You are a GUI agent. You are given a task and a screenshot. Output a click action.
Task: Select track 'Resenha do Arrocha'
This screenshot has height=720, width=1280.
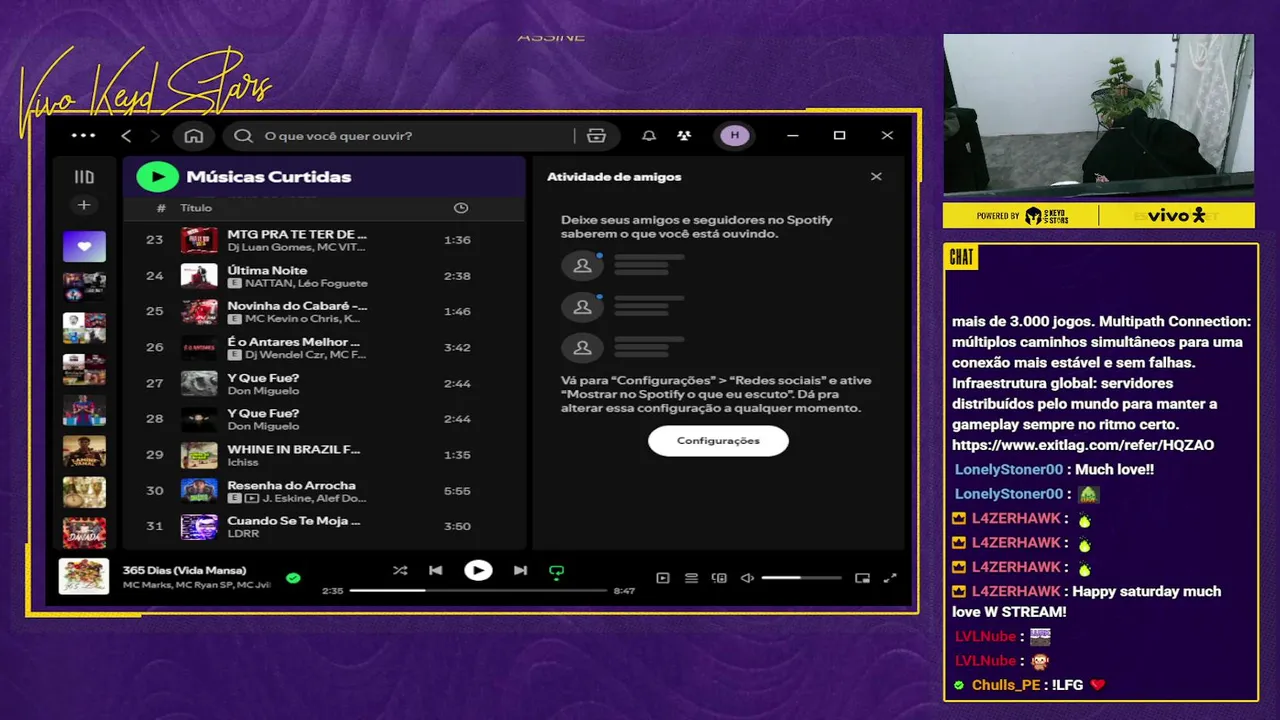click(x=324, y=491)
